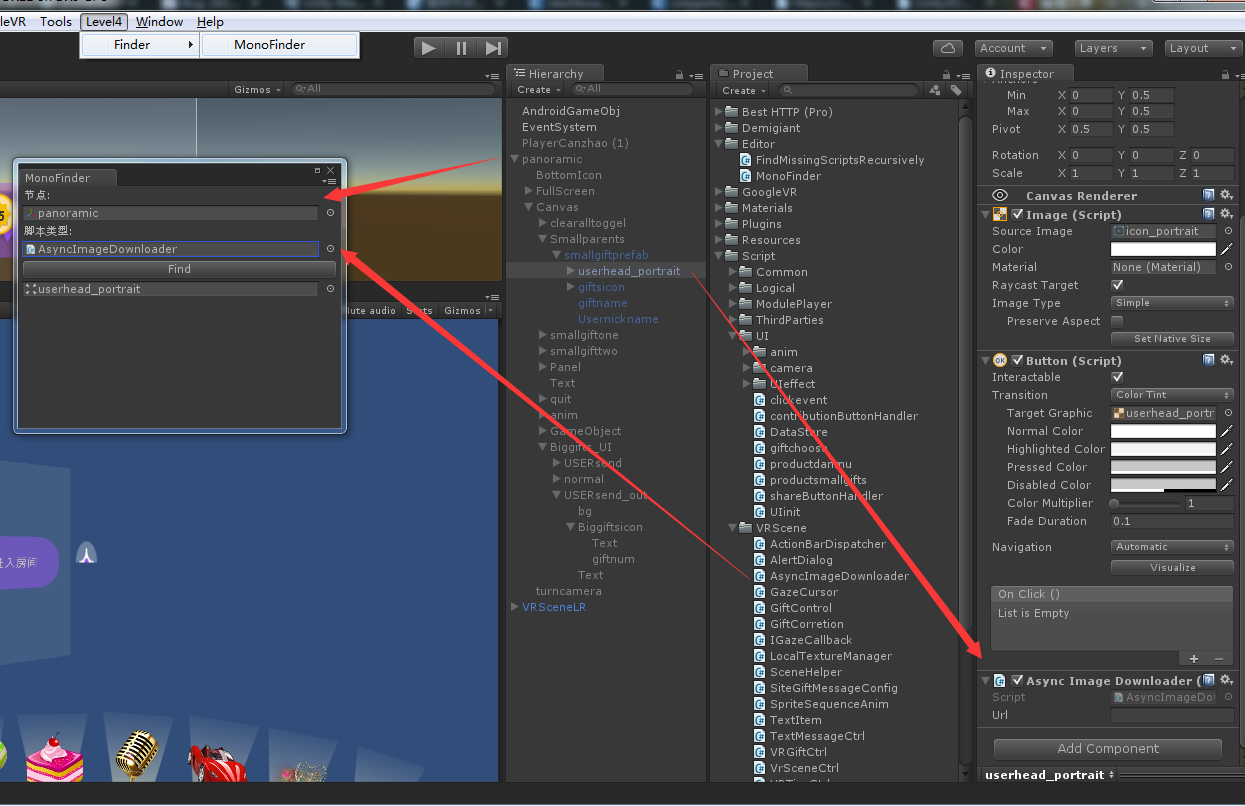
Task: Toggle the Hierarchy panel lock icon
Action: click(680, 75)
